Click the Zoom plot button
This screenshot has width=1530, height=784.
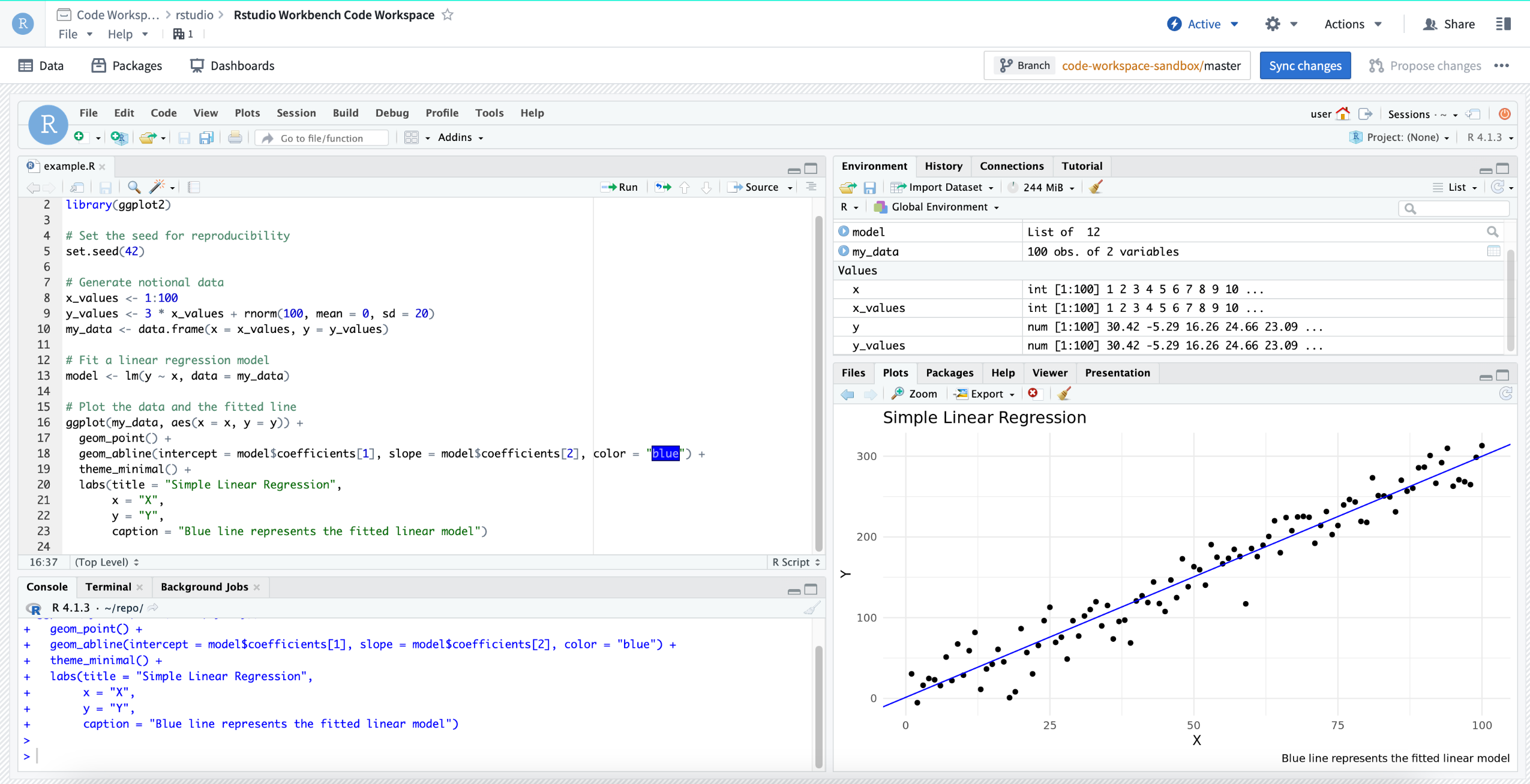(915, 393)
